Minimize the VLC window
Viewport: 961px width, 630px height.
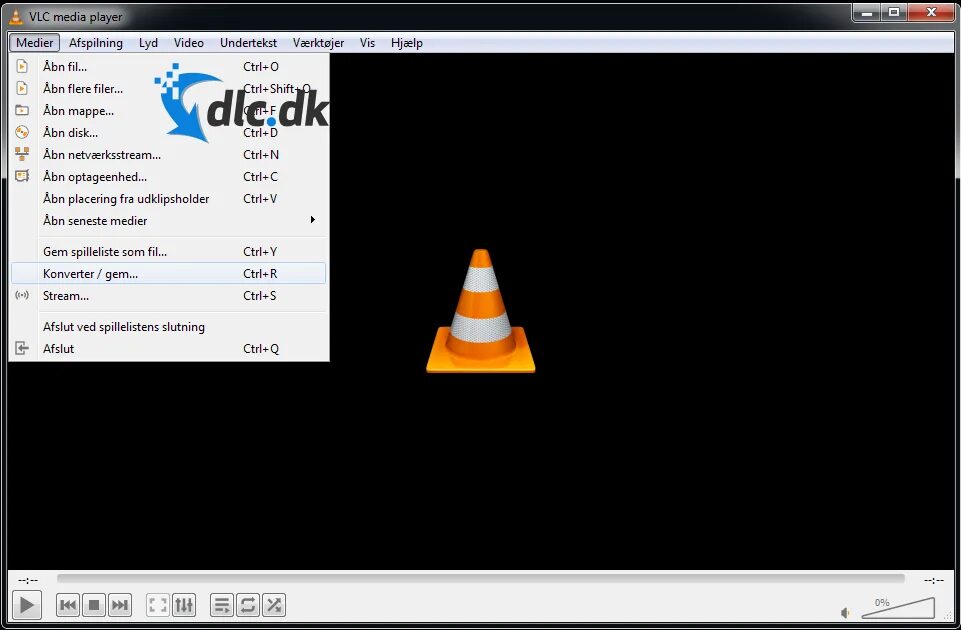tap(867, 12)
